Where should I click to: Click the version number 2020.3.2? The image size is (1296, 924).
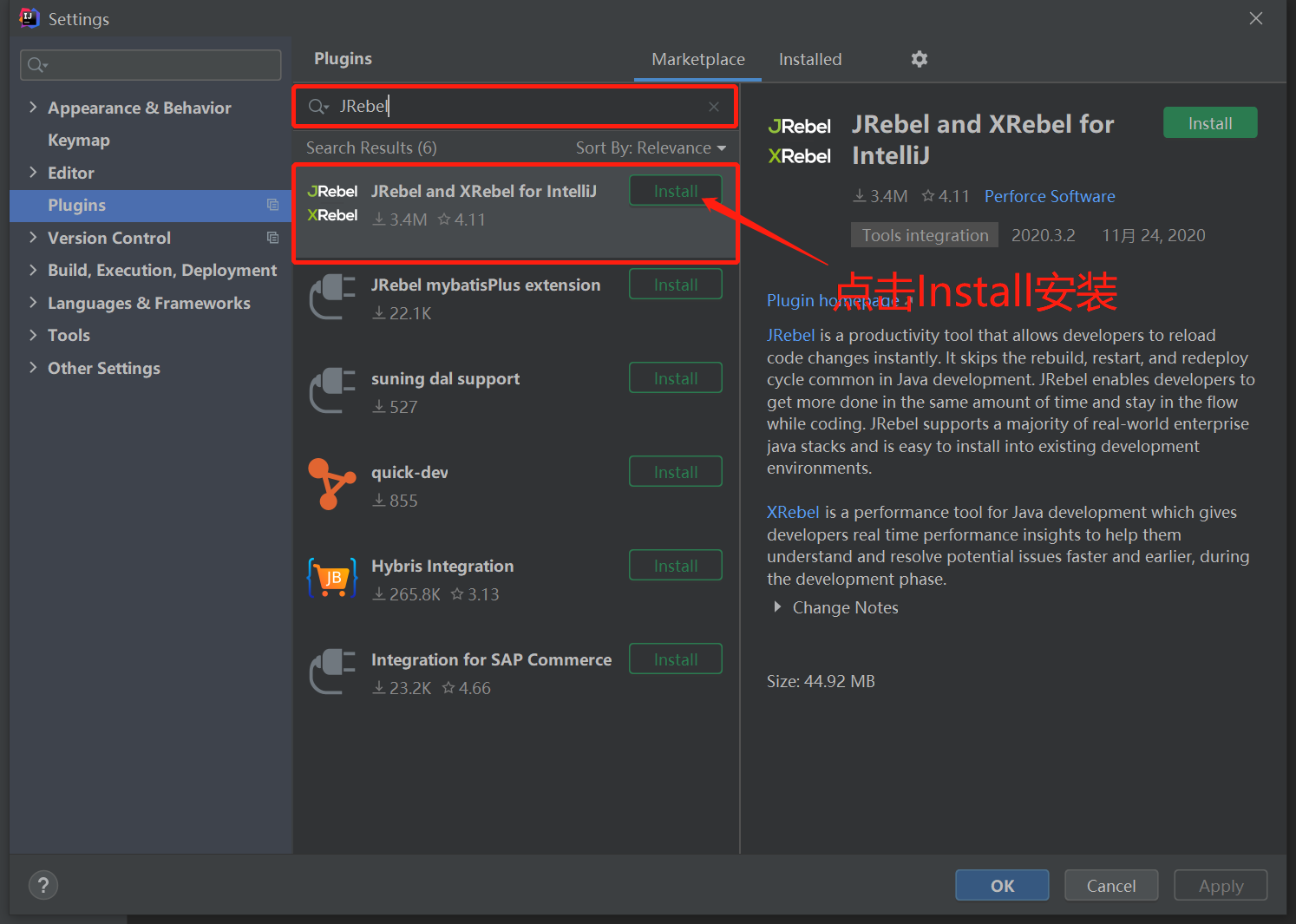pos(1044,235)
